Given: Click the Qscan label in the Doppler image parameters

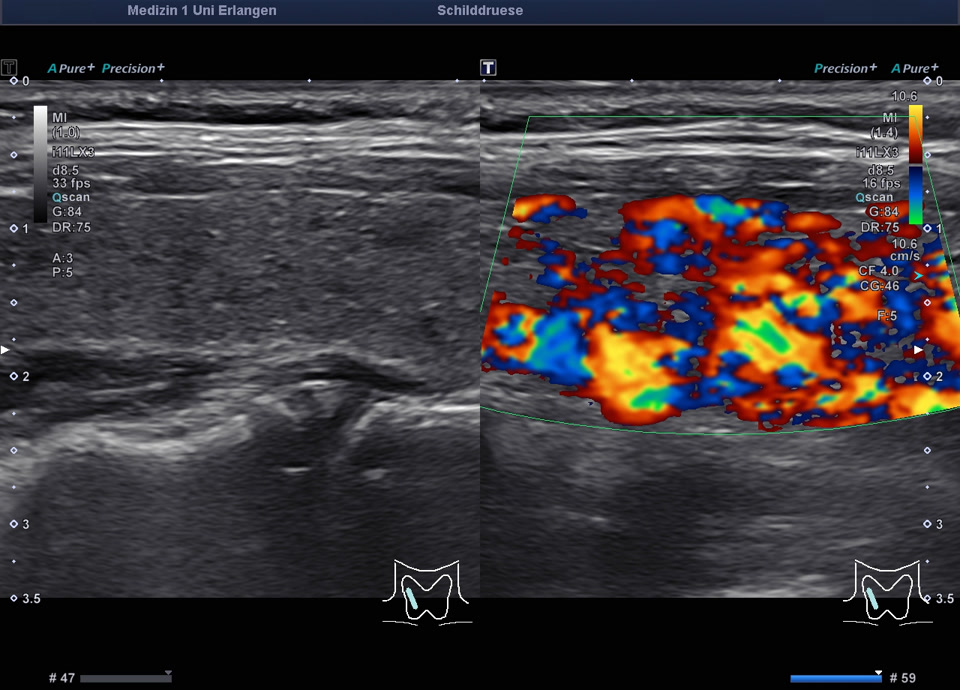Looking at the screenshot, I should pyautogui.click(x=876, y=197).
